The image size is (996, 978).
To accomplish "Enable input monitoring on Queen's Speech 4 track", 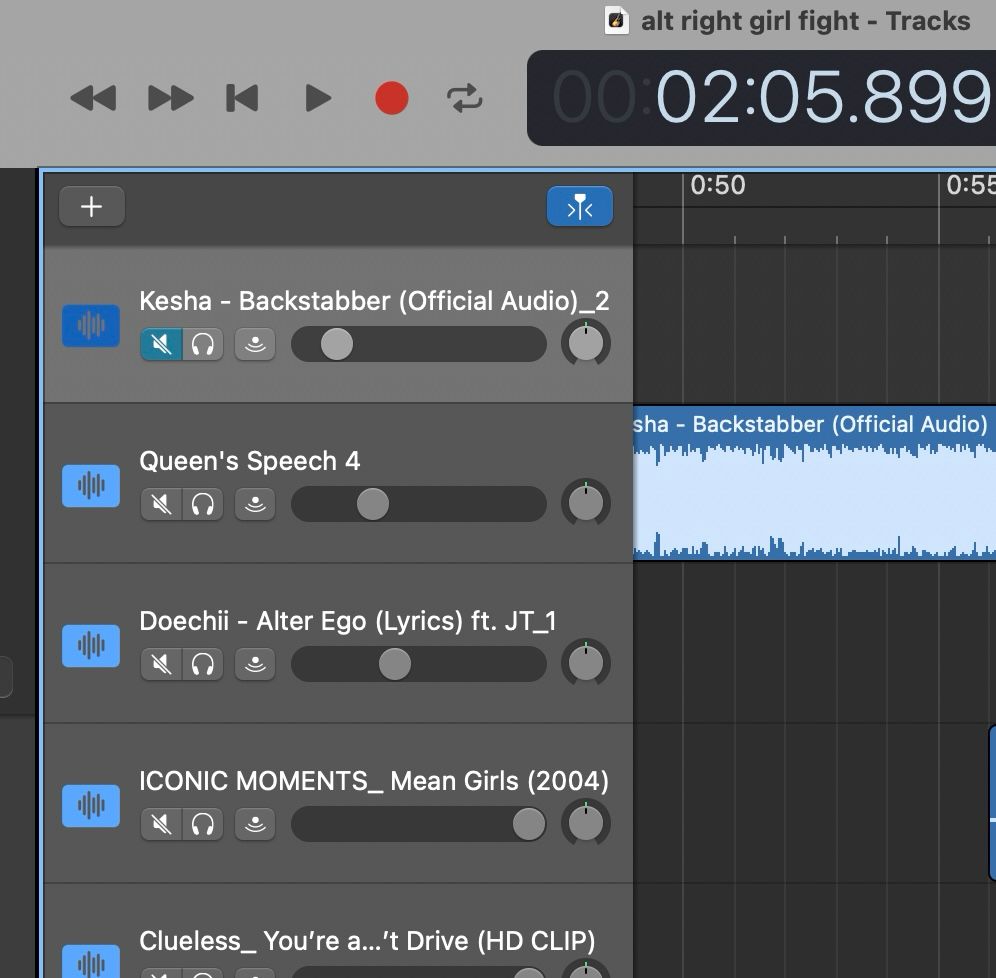I will [x=255, y=504].
